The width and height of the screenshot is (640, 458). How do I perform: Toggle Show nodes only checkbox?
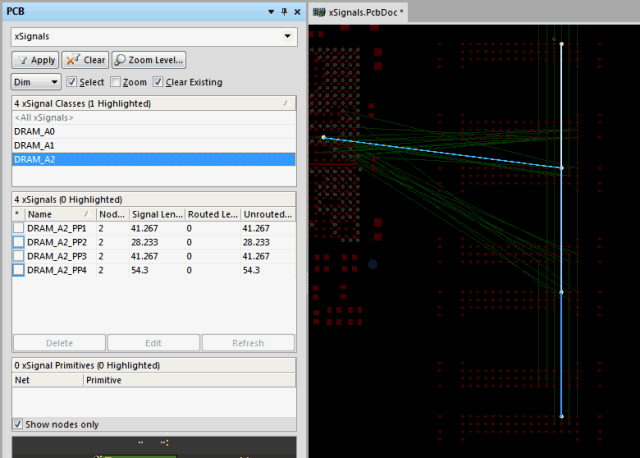(x=18, y=424)
